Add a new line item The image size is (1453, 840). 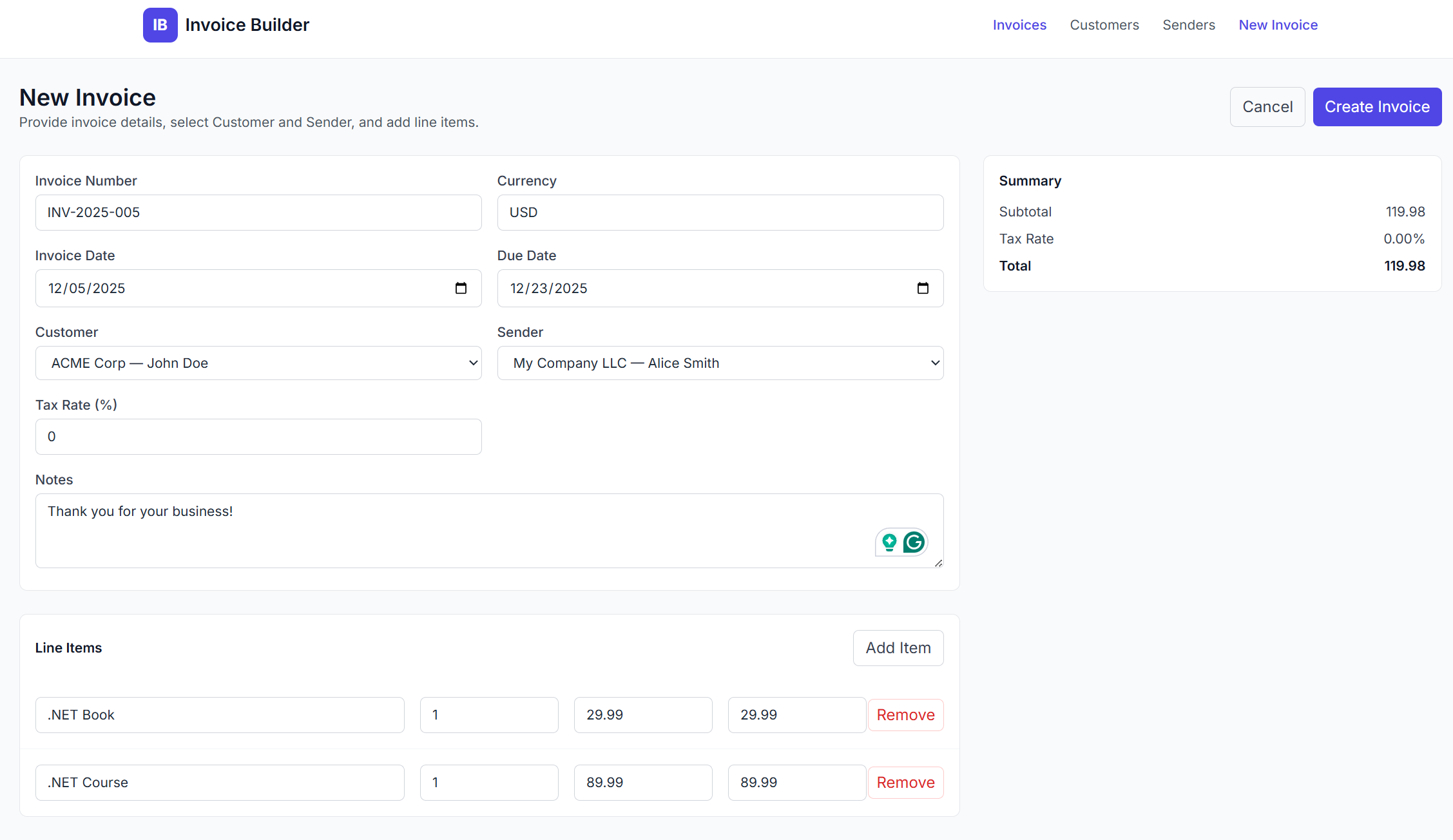click(898, 647)
